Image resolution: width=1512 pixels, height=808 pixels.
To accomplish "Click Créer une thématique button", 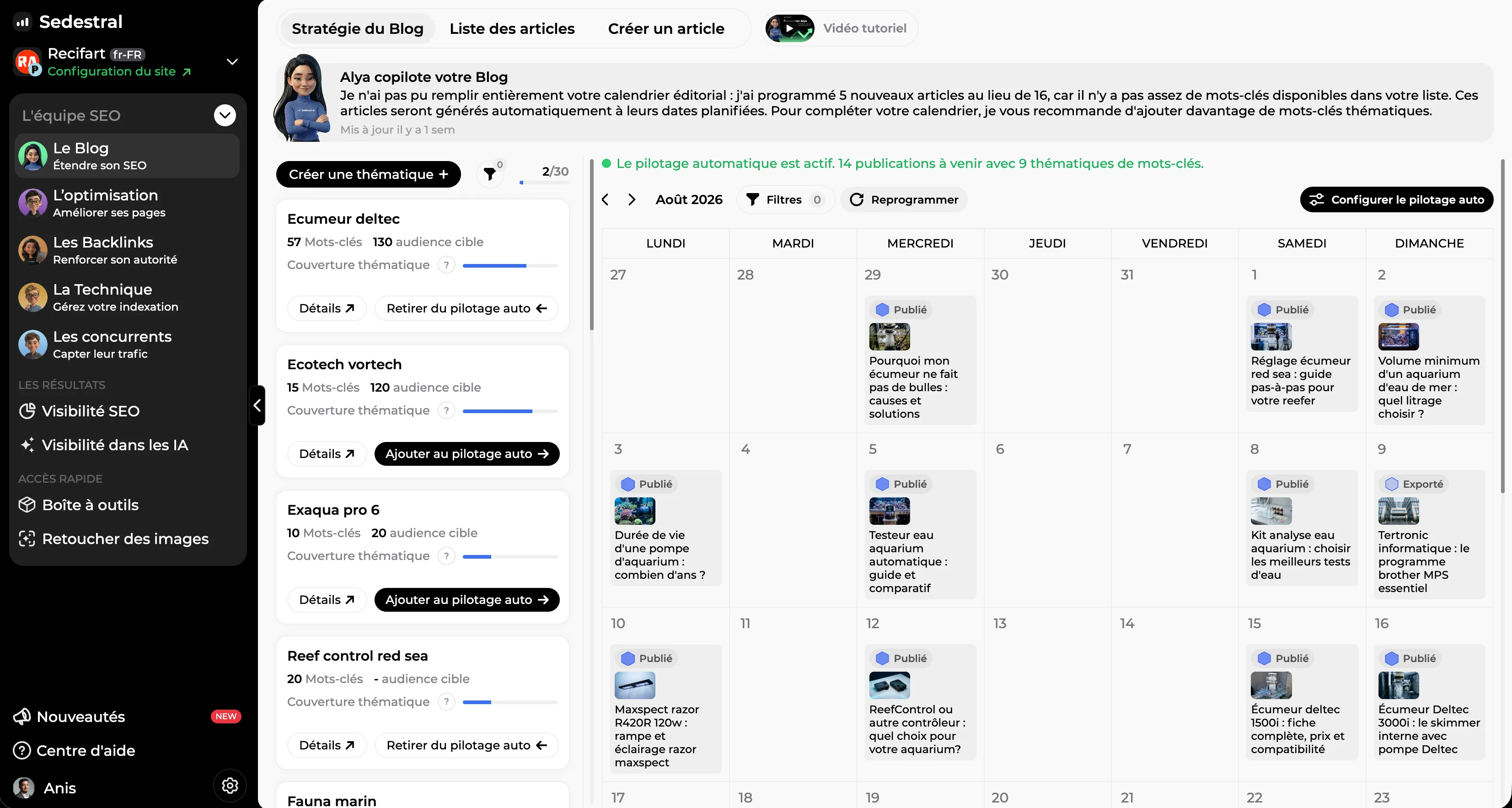I will tap(368, 174).
